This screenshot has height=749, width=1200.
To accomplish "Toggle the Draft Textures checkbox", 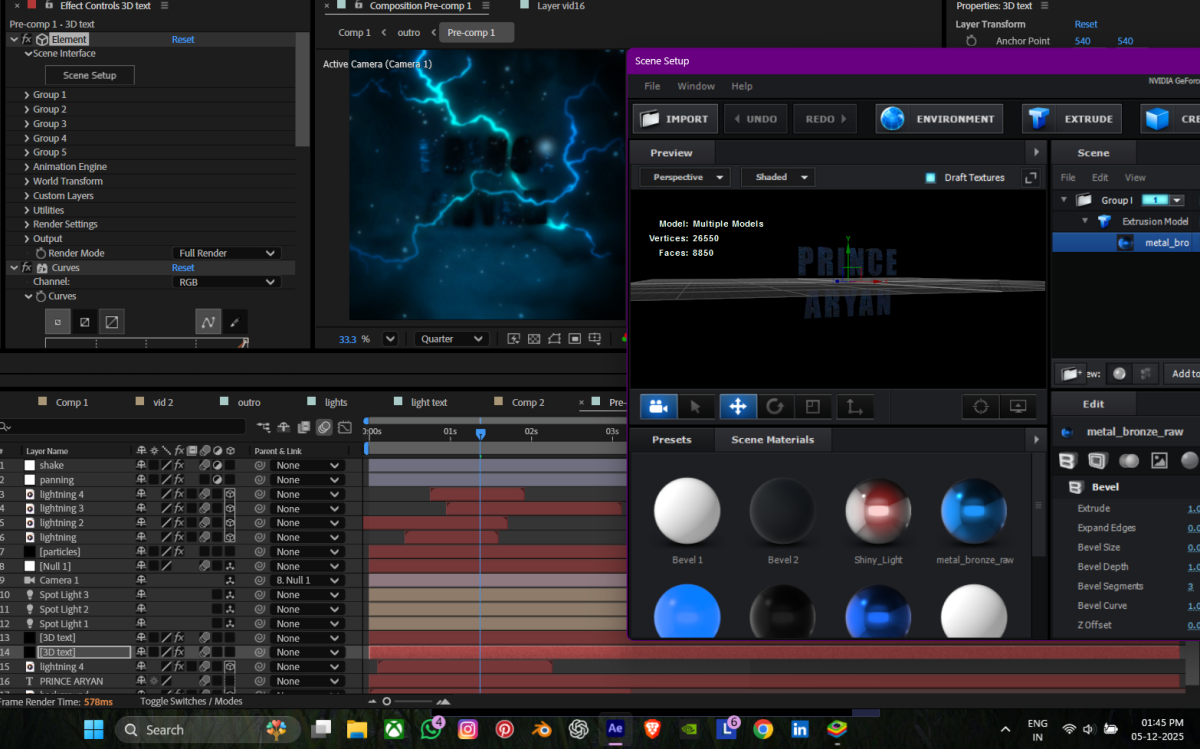I will [x=930, y=177].
